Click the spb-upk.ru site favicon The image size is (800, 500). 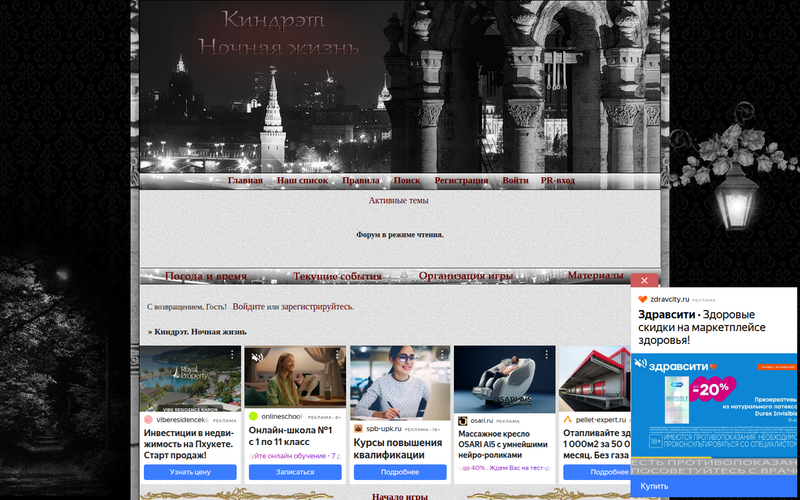[x=358, y=428]
